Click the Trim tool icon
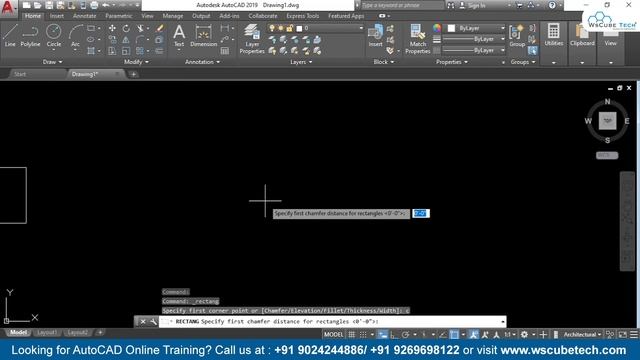Screen dimensions: 640x360 pyautogui.click(x=140, y=28)
